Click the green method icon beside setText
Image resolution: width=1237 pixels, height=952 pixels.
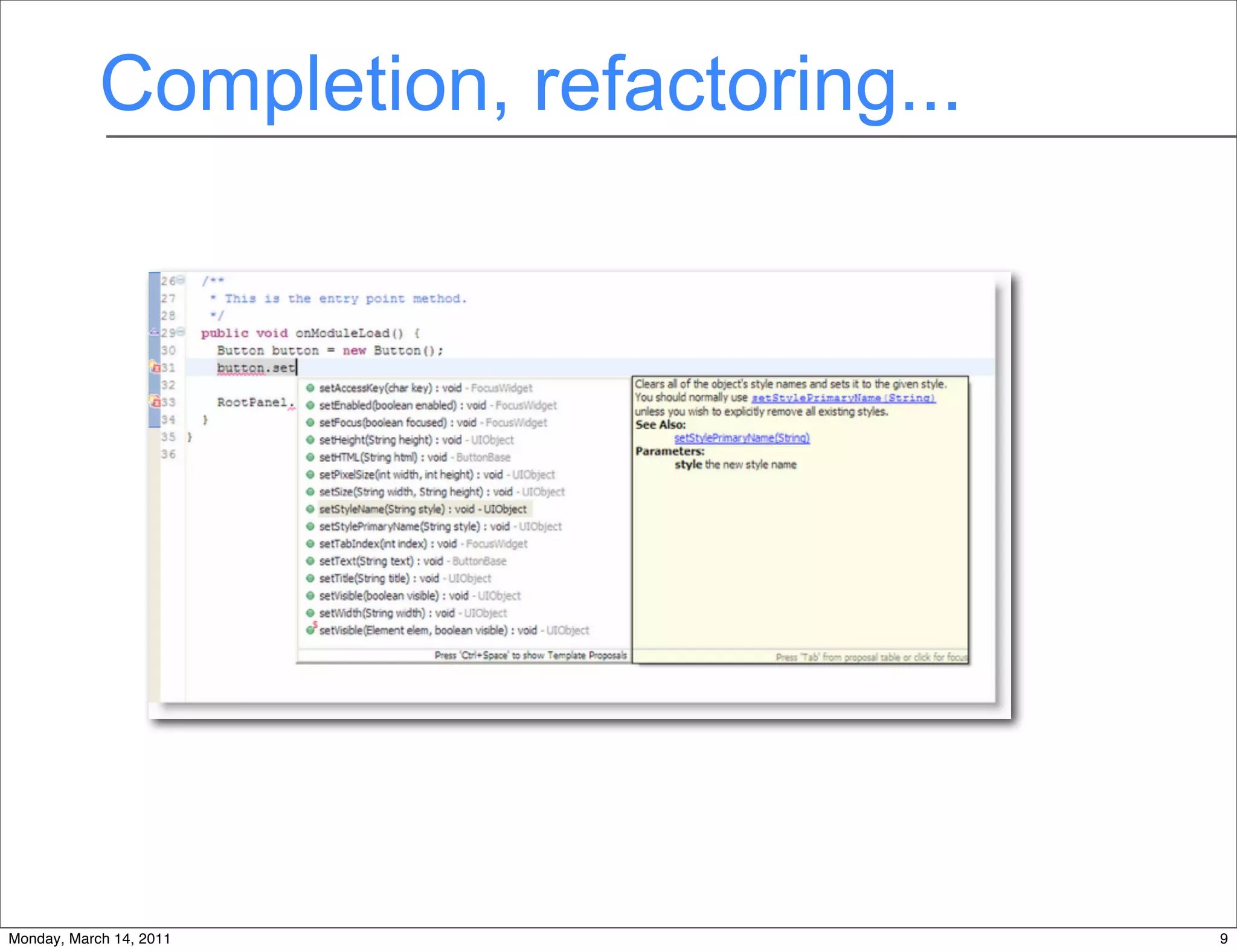(x=310, y=561)
